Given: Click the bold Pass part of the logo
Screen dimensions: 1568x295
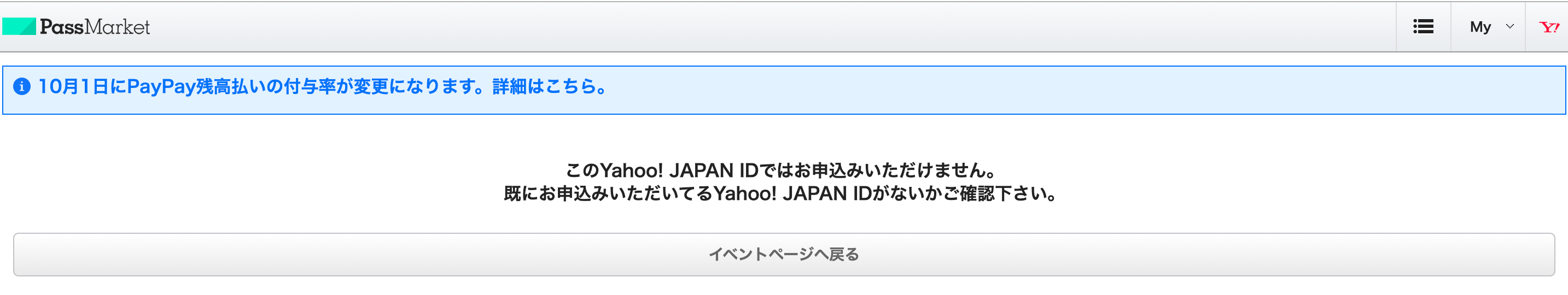Looking at the screenshot, I should click(61, 27).
